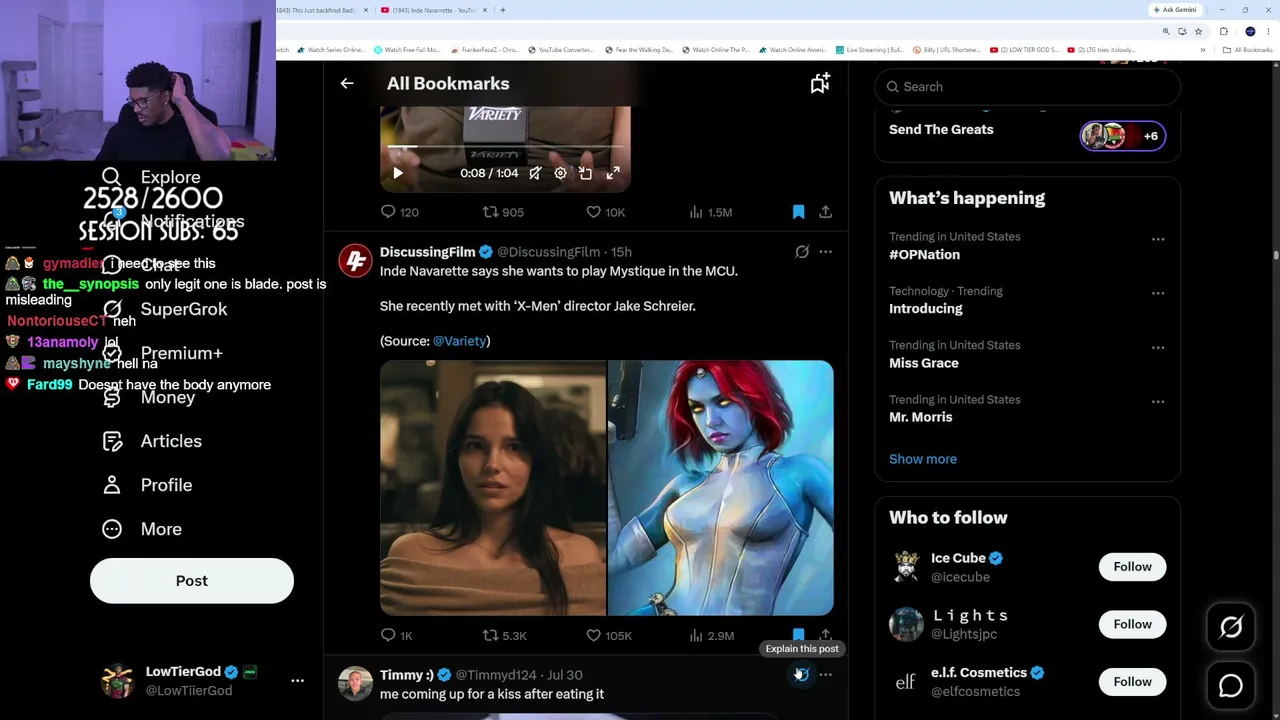The height and width of the screenshot is (720, 1280).
Task: View analytics of post with 2.9M views
Action: [711, 635]
